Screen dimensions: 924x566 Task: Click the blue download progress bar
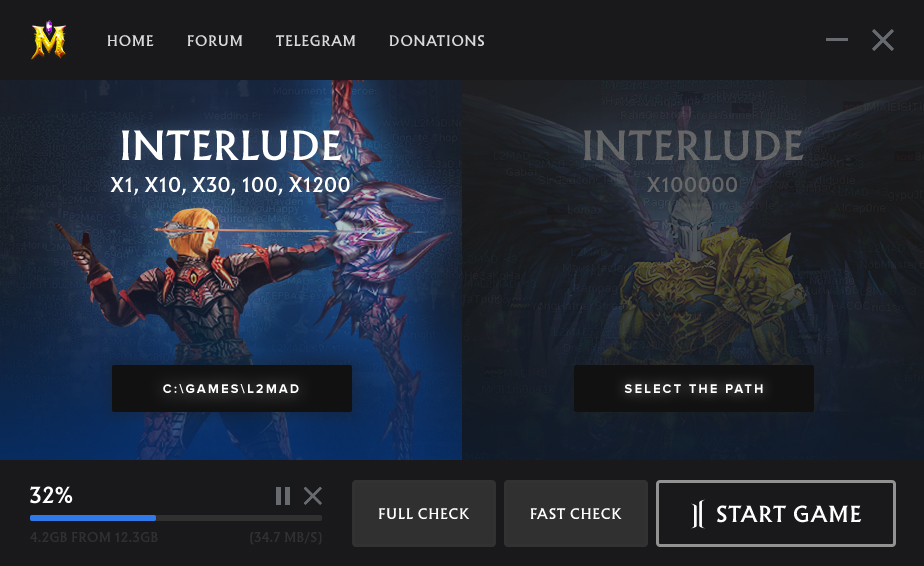pos(176,518)
